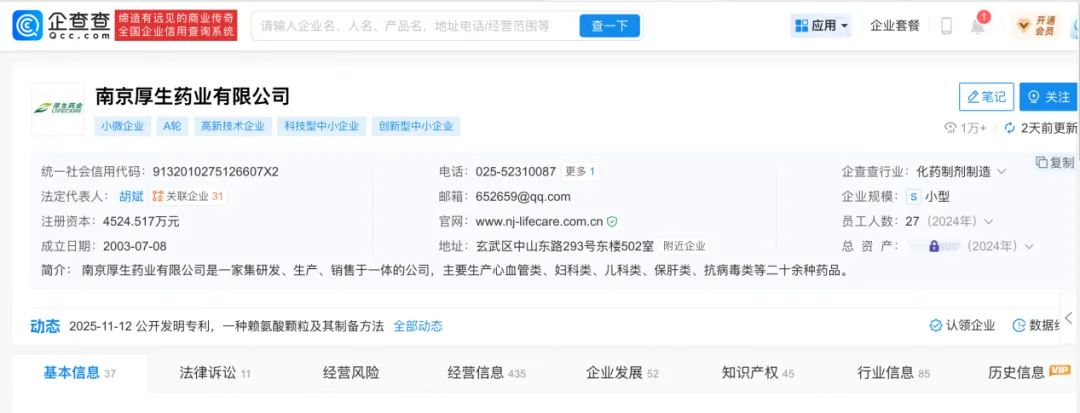The height and width of the screenshot is (413, 1080).
Task: Switch to 经营风险 tab
Action: 351,373
